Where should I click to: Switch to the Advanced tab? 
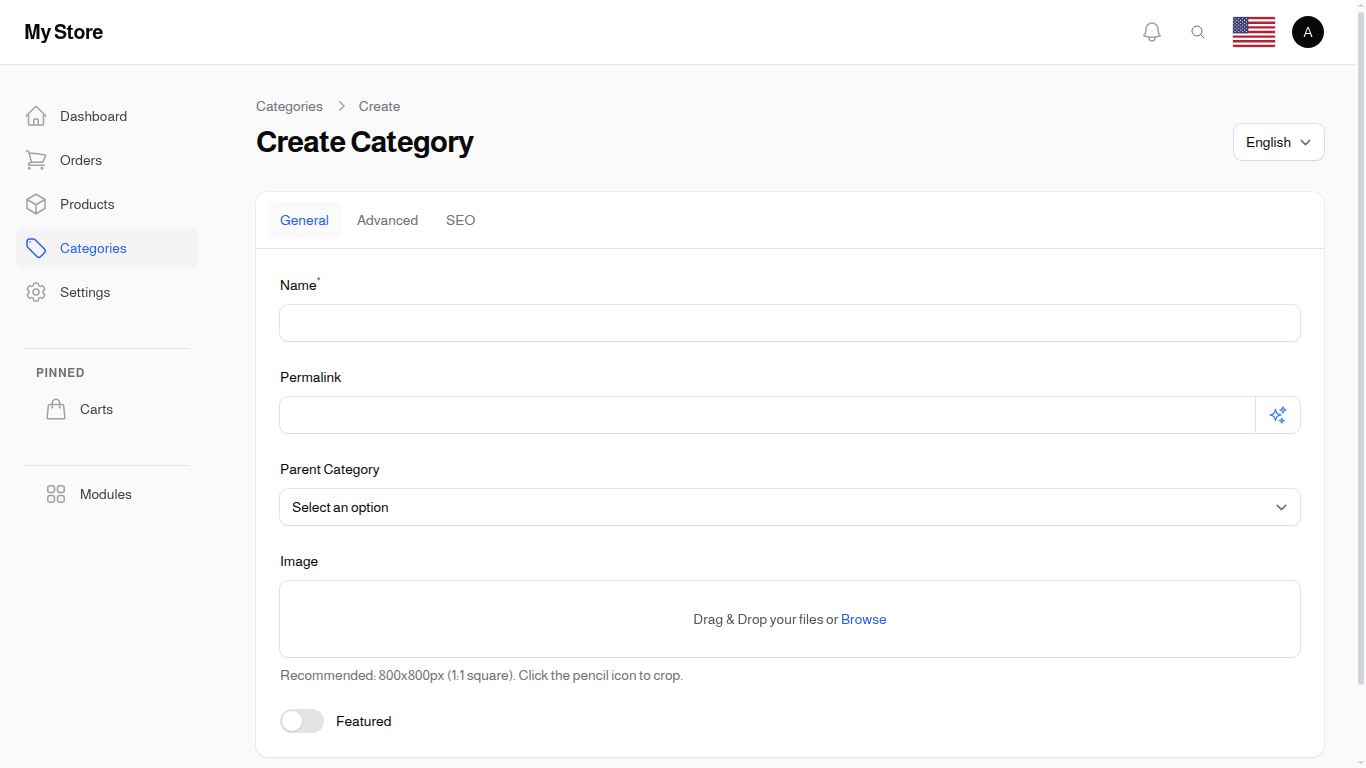click(387, 220)
